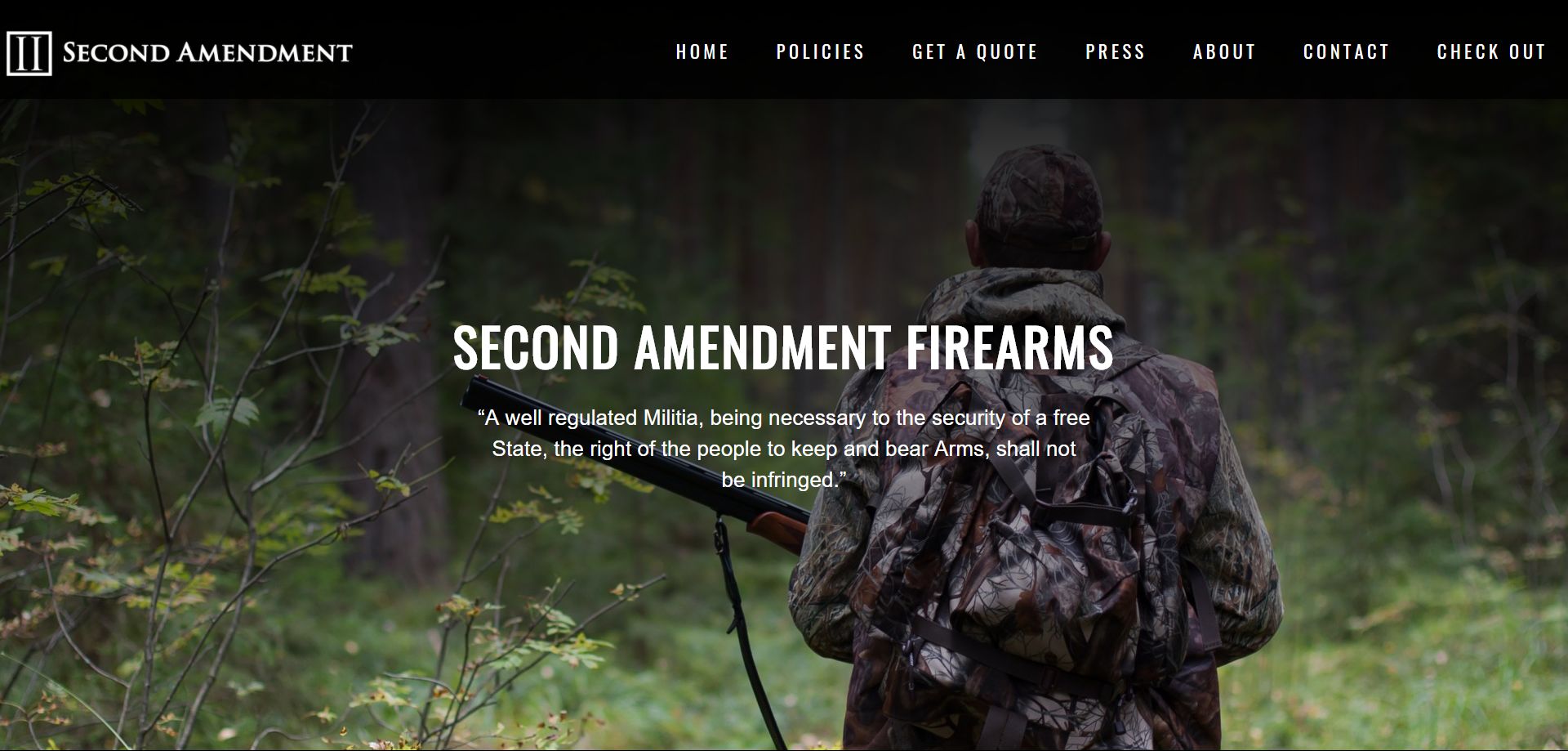Open the Policies menu item
The image size is (1568, 751).
coord(820,52)
